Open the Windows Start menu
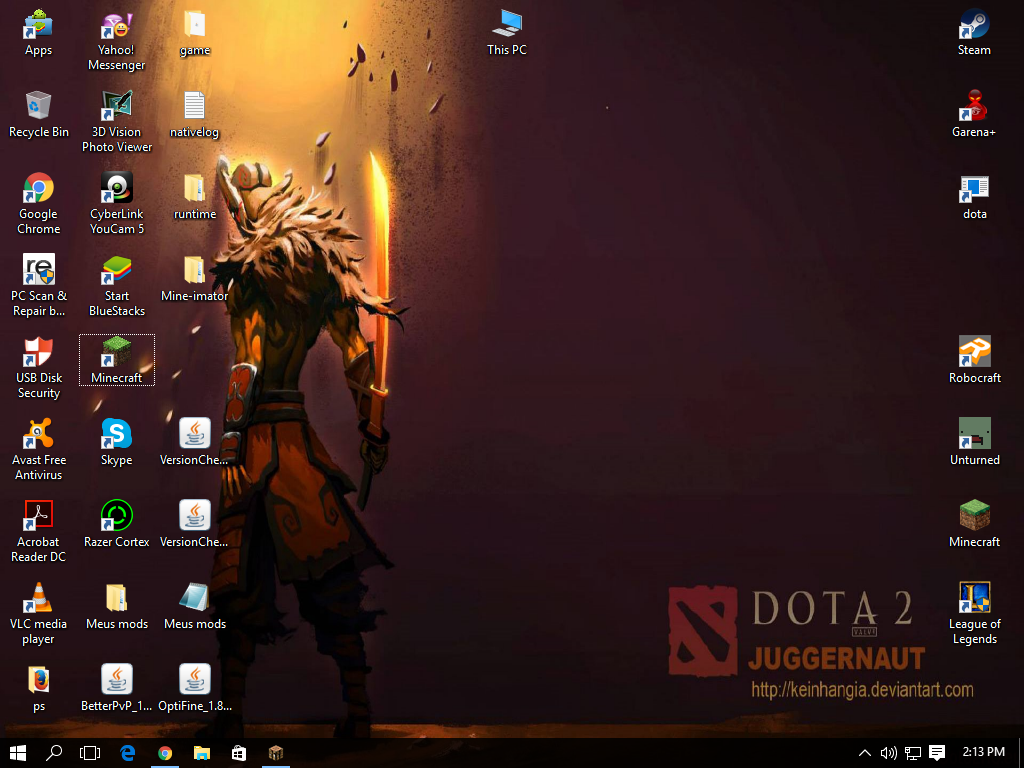Screen dimensions: 1024x768 pos(18,753)
